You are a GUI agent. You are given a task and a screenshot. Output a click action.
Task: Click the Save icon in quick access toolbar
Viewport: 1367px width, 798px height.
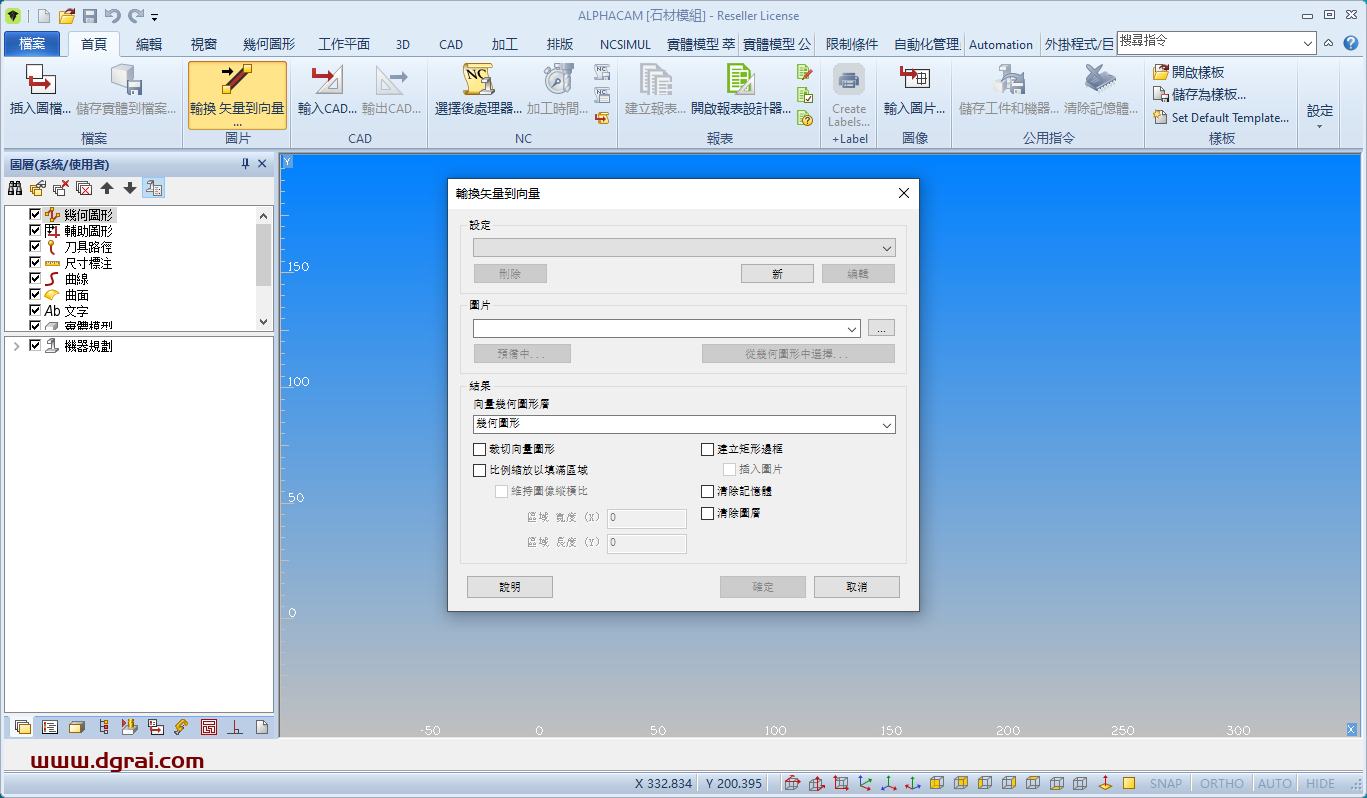89,16
